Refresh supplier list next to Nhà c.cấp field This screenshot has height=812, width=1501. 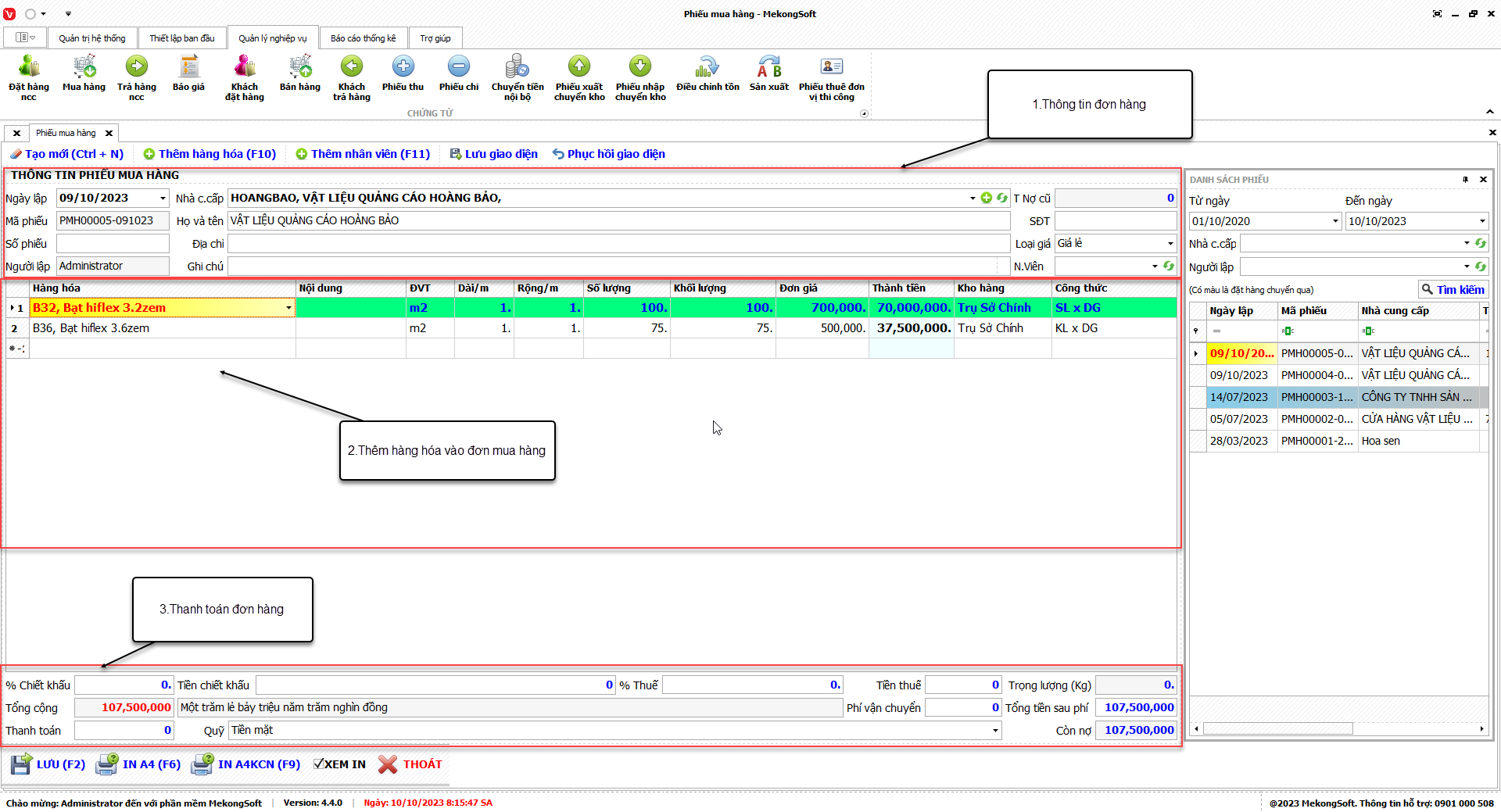pos(1001,198)
